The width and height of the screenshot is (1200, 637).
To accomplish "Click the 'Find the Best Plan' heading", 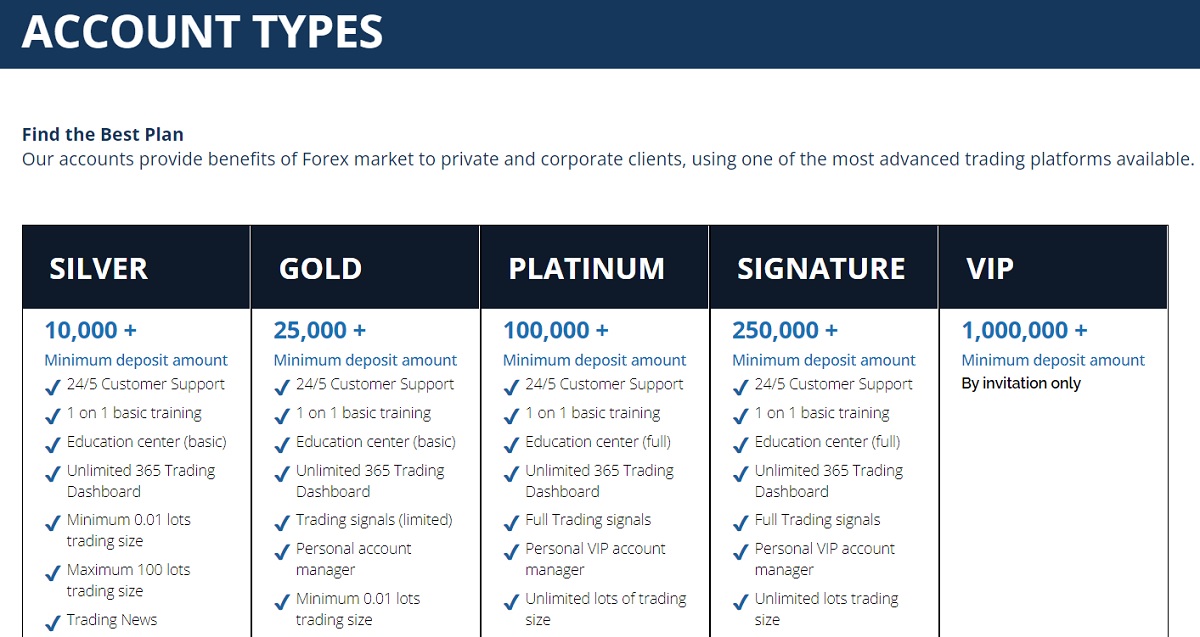I will pyautogui.click(x=103, y=134).
